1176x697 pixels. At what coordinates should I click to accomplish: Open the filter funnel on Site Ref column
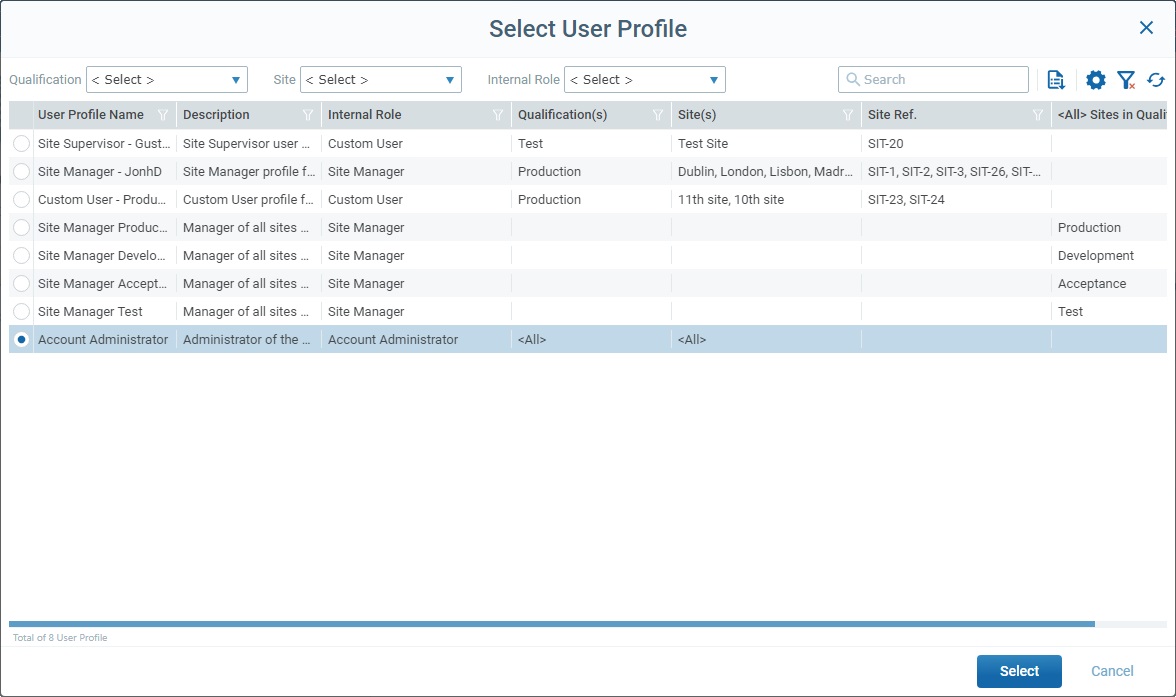(x=1037, y=115)
